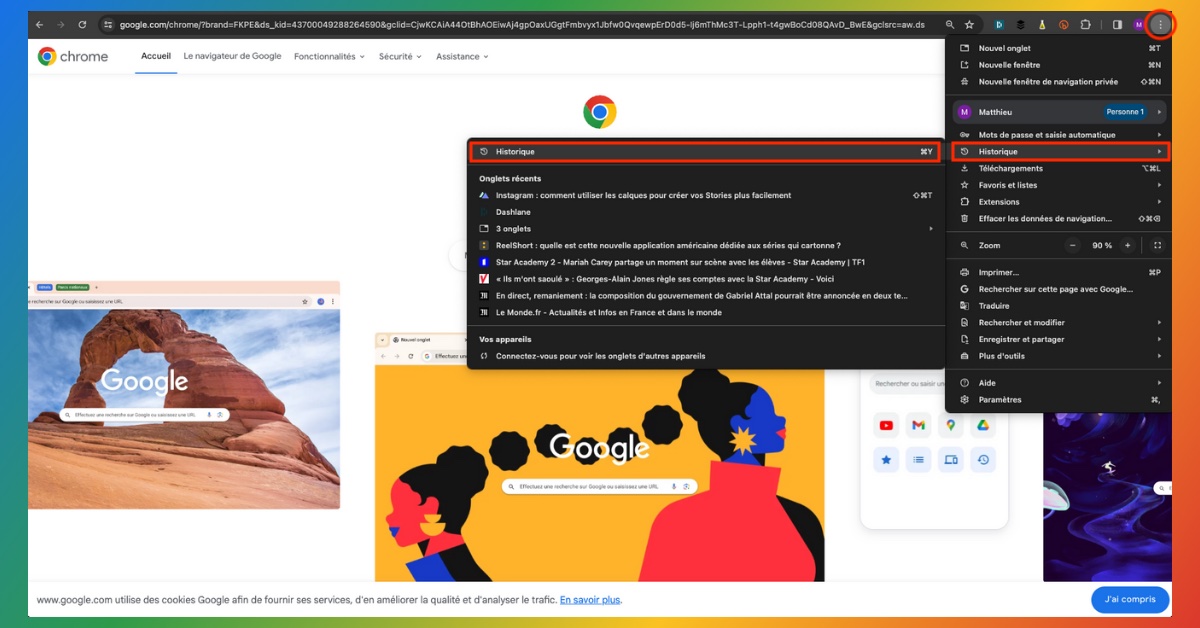Expand the Enregistrer et partager submenu
This screenshot has width=1200, height=628.
tap(1058, 339)
